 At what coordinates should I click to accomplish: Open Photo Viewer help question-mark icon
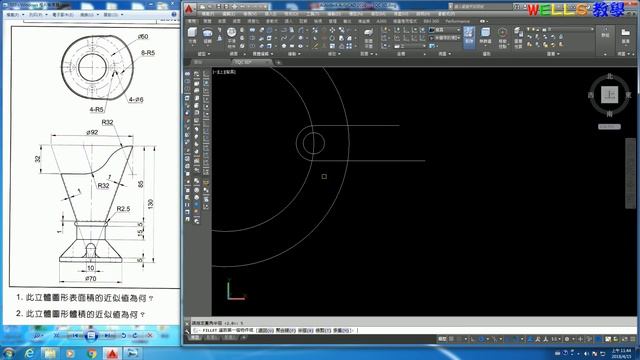click(174, 14)
